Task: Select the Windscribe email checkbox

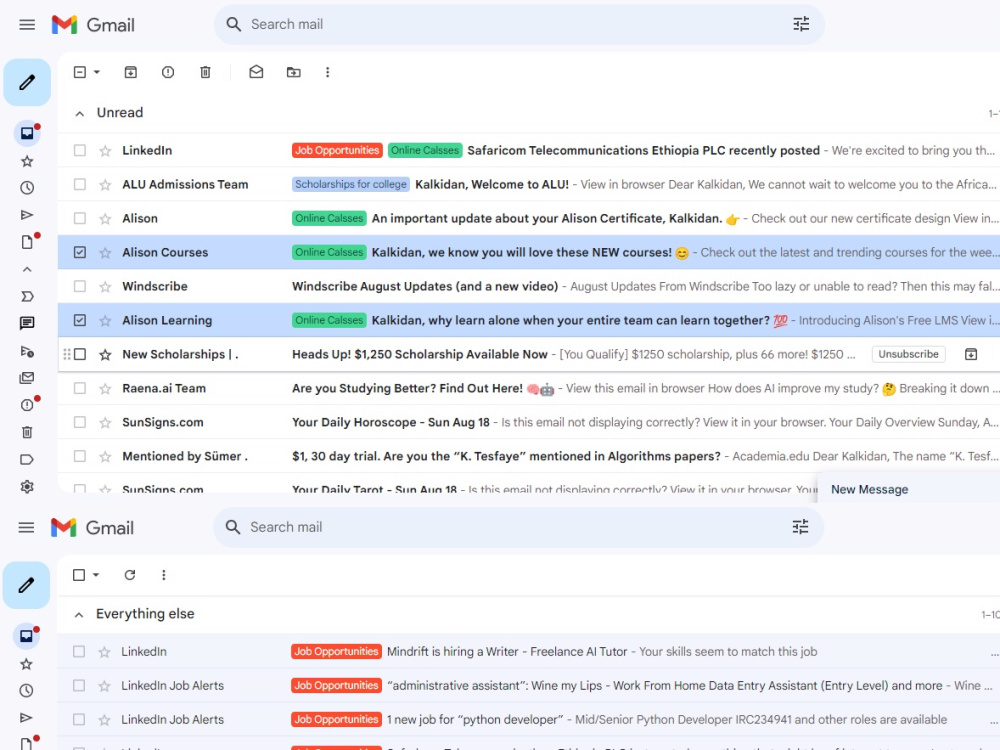Action: click(x=80, y=286)
